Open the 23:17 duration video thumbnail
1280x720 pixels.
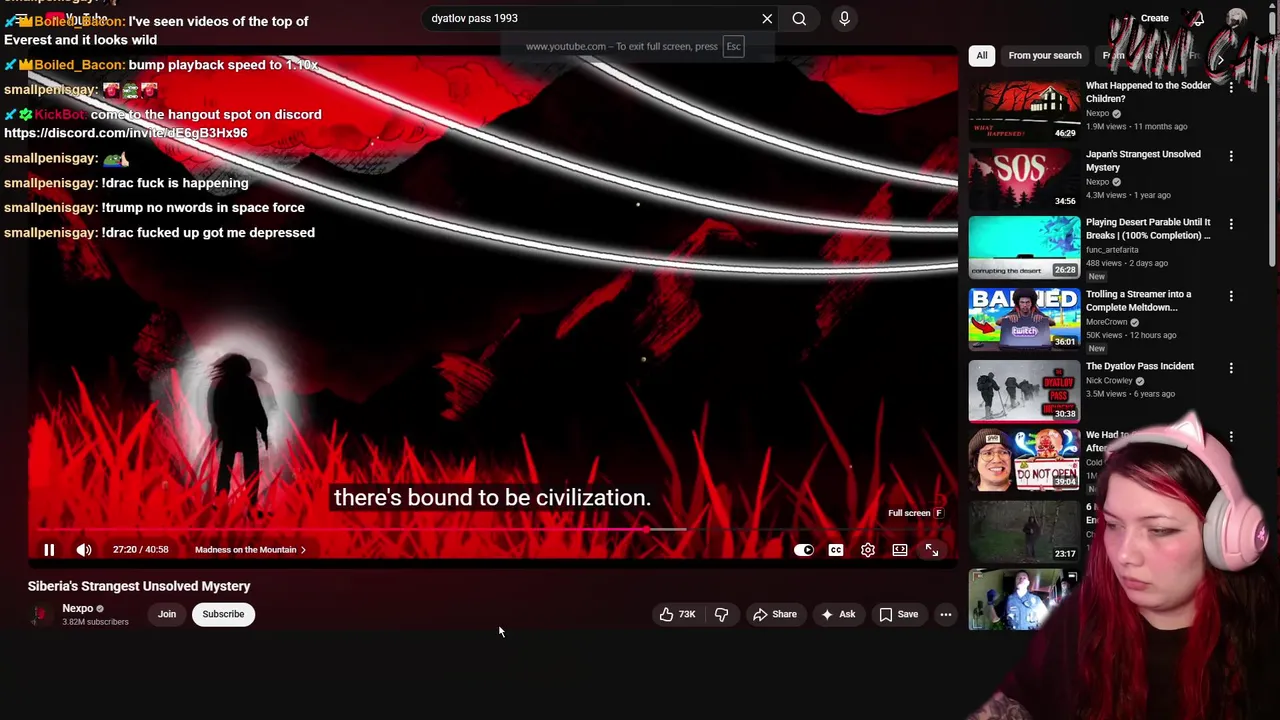[1024, 530]
